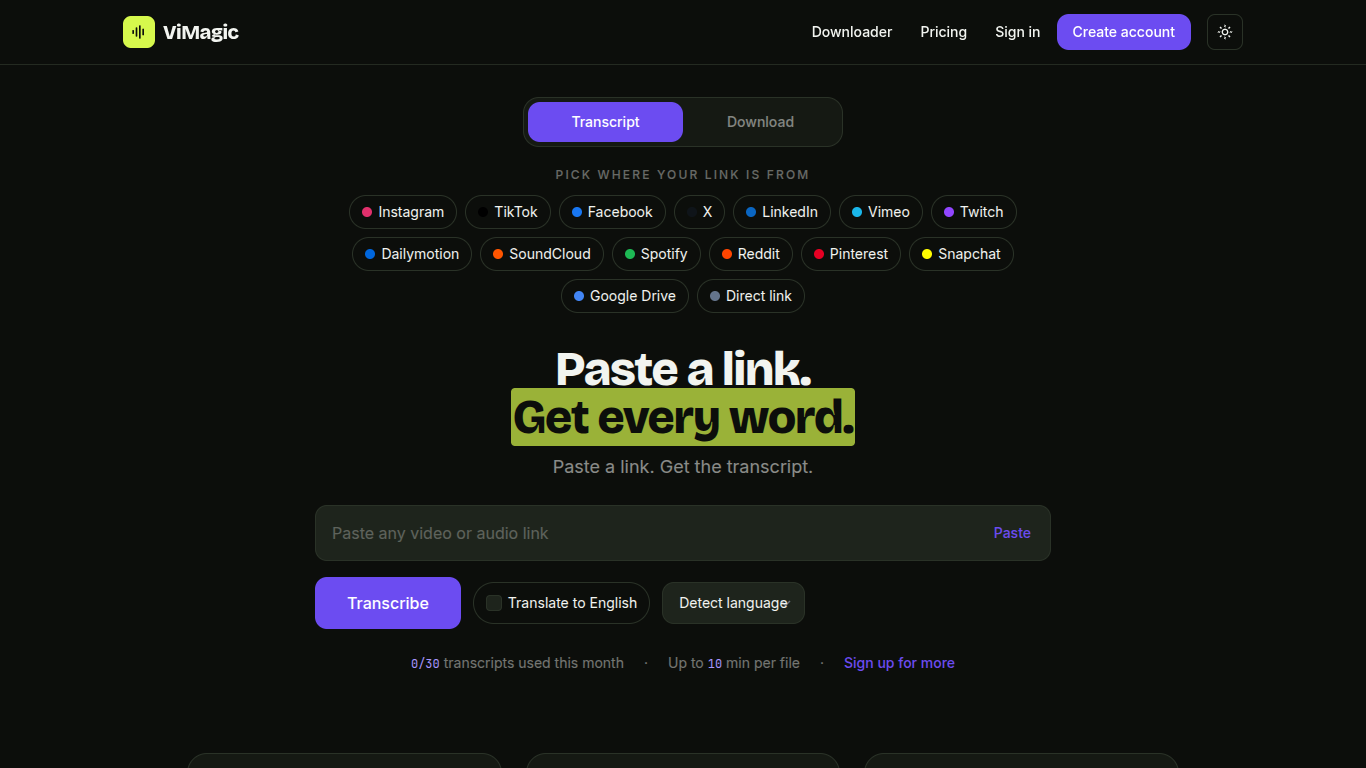1366x768 pixels.
Task: Click the Create account button
Action: [1124, 32]
